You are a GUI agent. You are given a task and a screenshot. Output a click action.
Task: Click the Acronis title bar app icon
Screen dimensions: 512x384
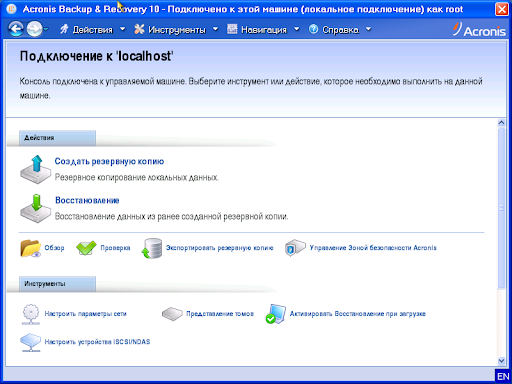tap(11, 9)
